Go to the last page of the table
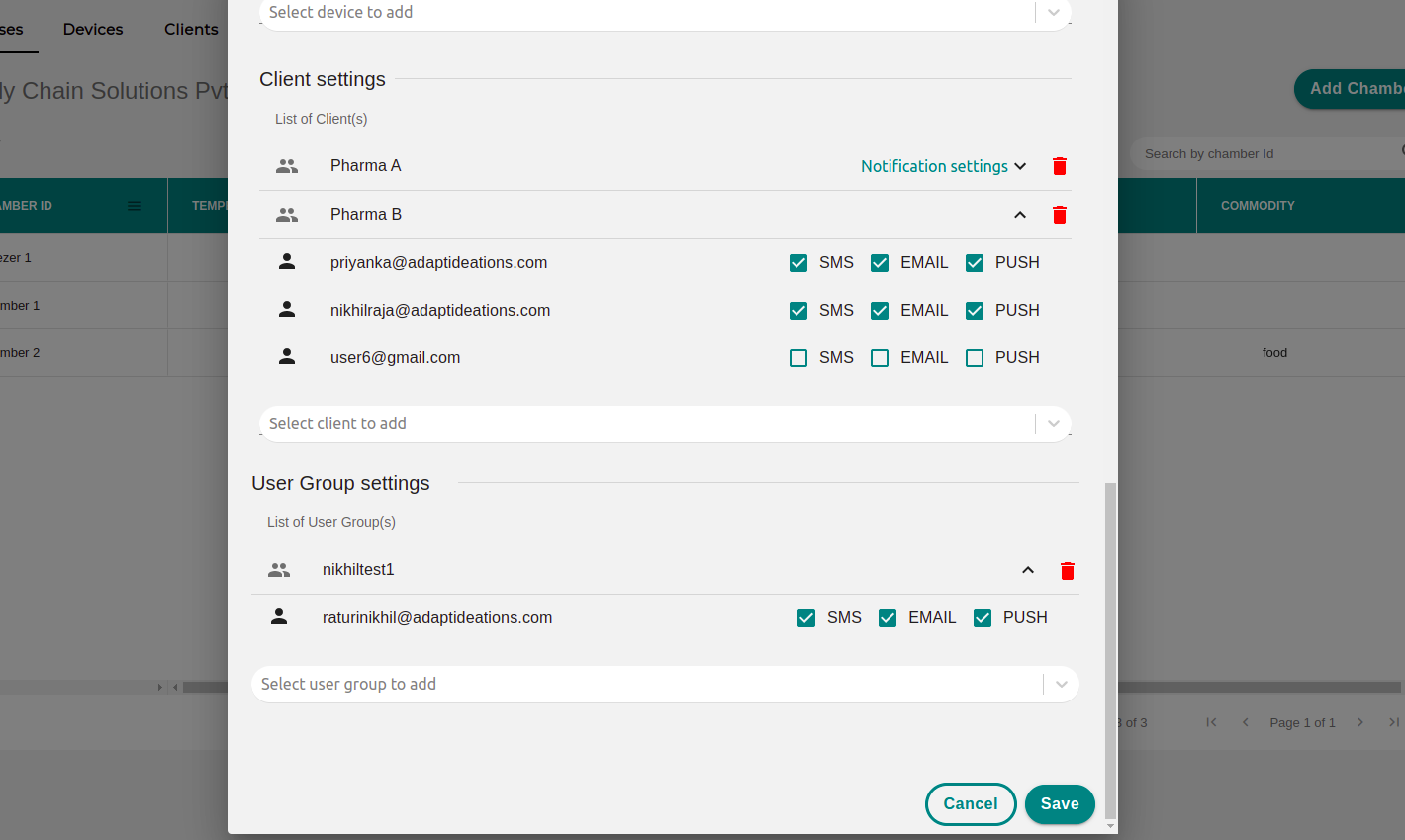 coord(1394,722)
